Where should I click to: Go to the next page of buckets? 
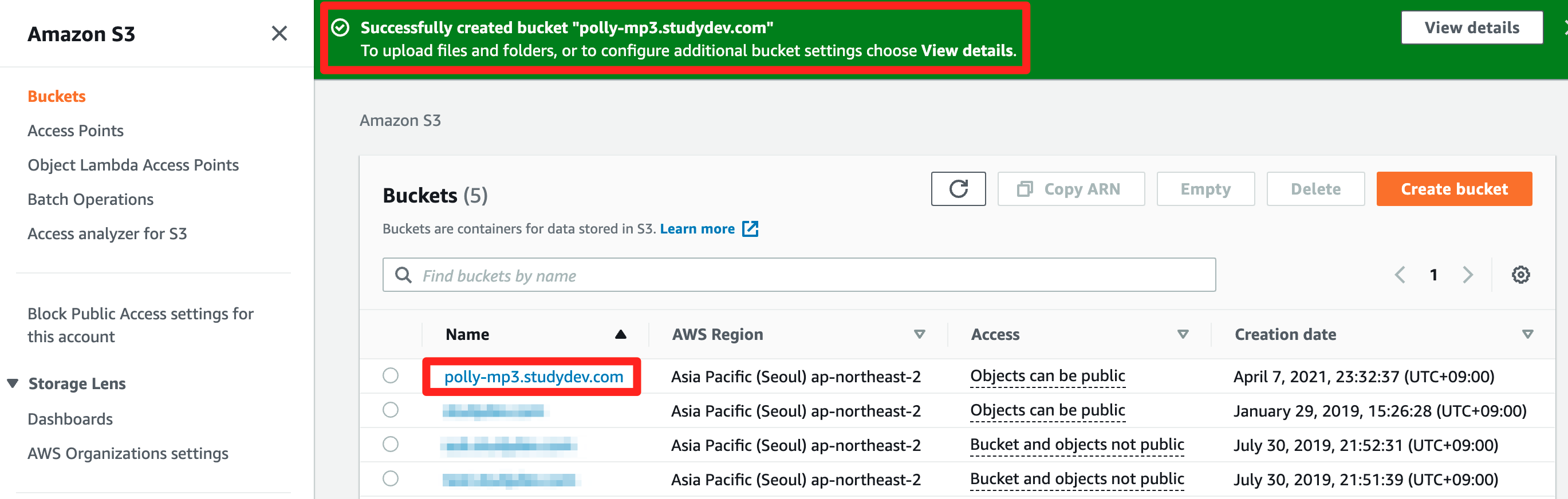click(x=1468, y=275)
